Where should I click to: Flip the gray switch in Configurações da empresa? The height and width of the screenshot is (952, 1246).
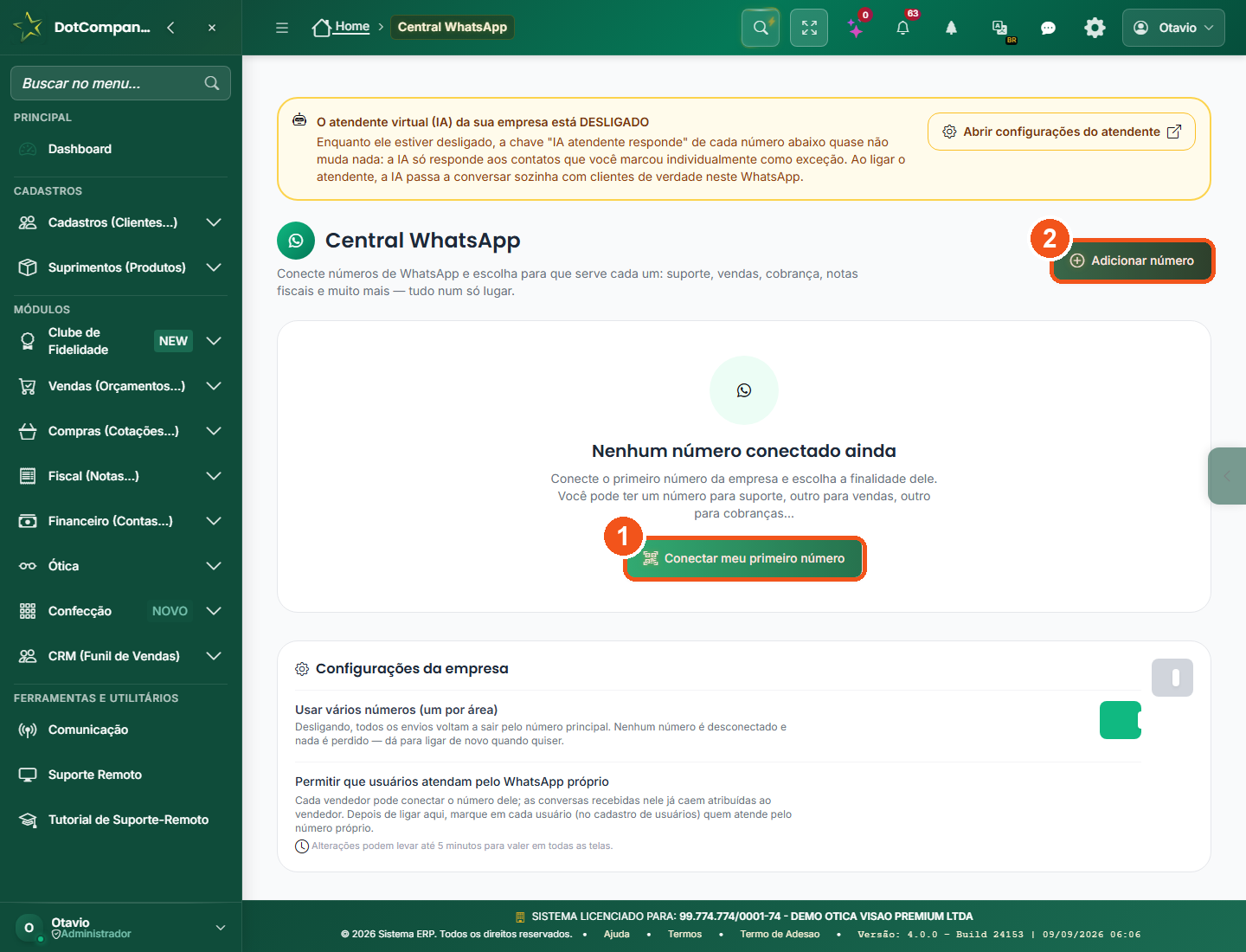click(x=1172, y=678)
